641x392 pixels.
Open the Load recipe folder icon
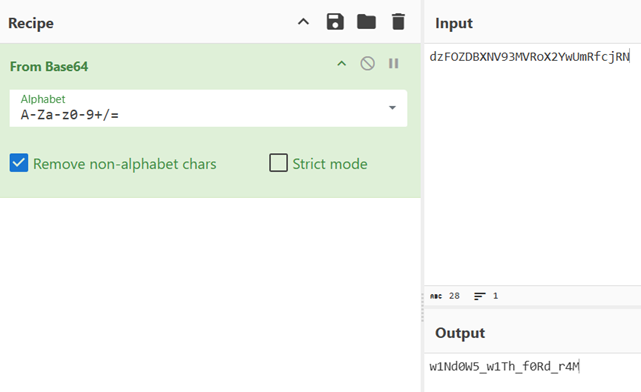coord(366,22)
